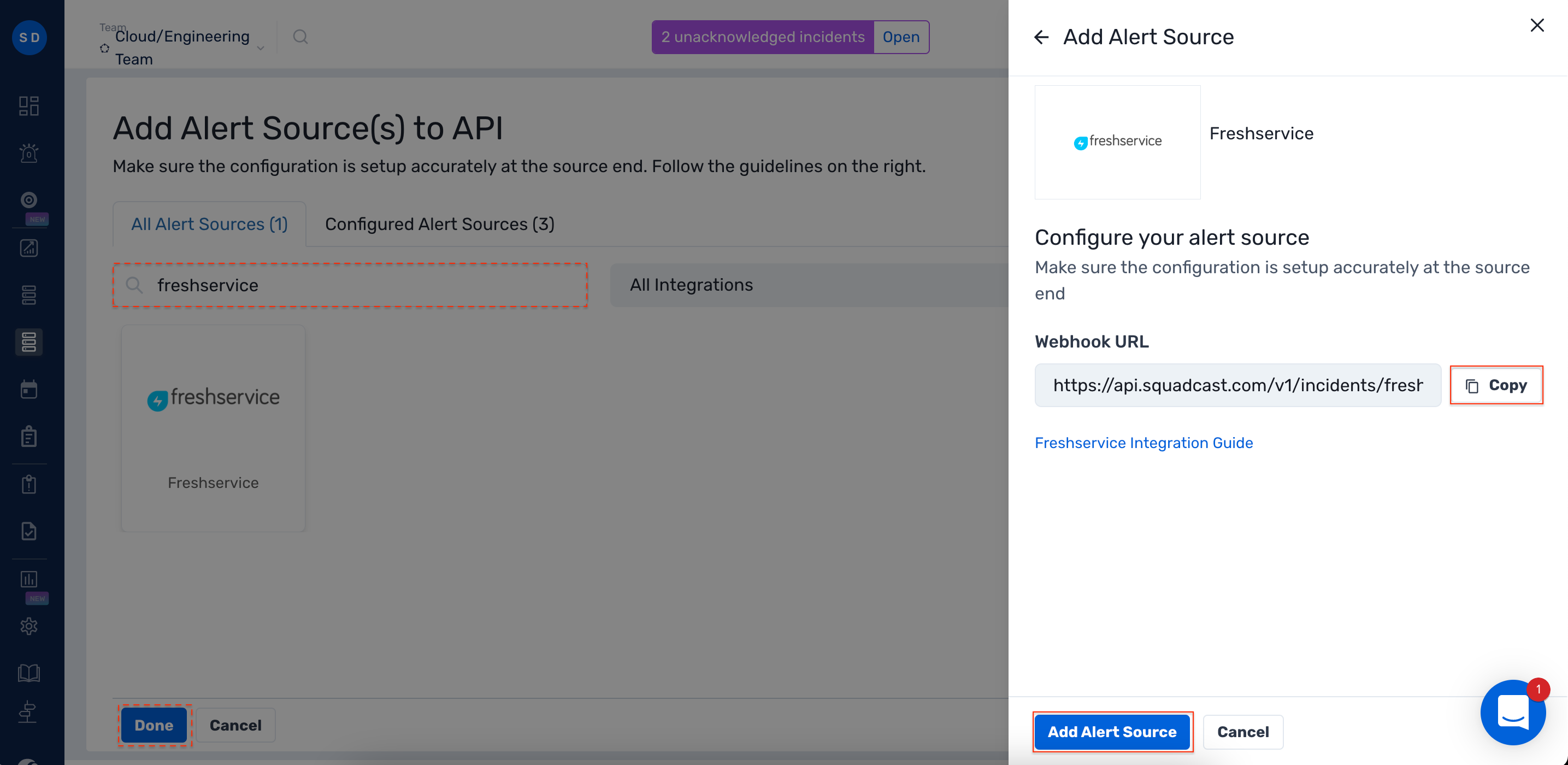Open the Intercom chat bubble
This screenshot has width=1568, height=765.
tap(1513, 712)
